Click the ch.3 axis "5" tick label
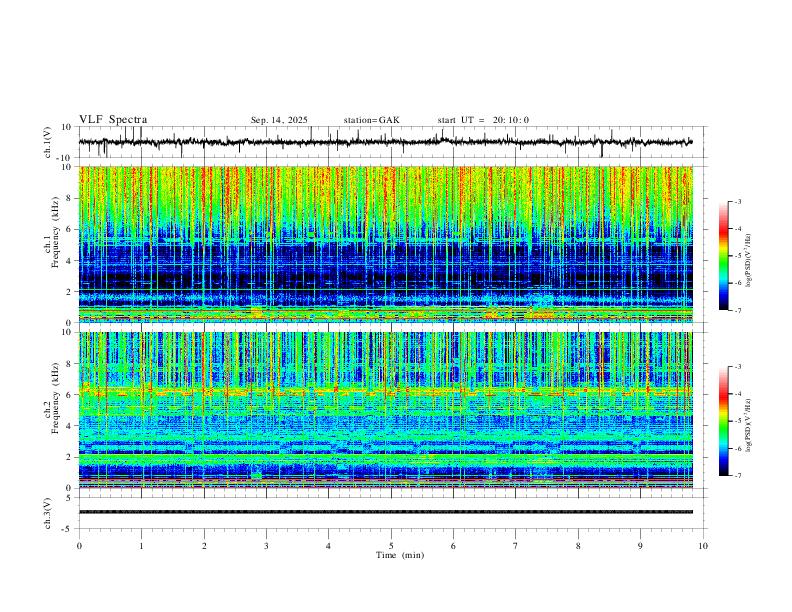 click(x=69, y=498)
